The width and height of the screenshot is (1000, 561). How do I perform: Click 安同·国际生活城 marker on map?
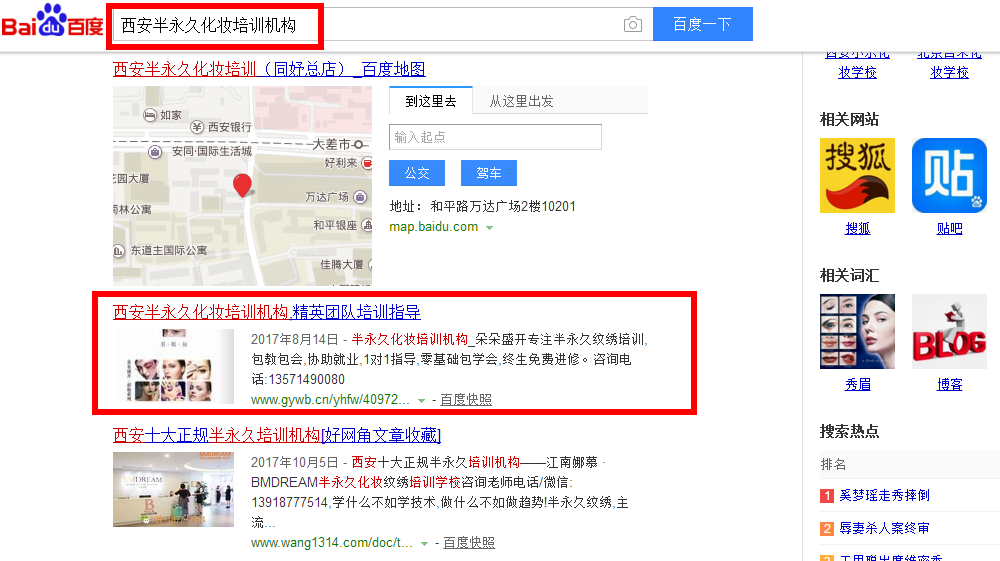click(155, 152)
